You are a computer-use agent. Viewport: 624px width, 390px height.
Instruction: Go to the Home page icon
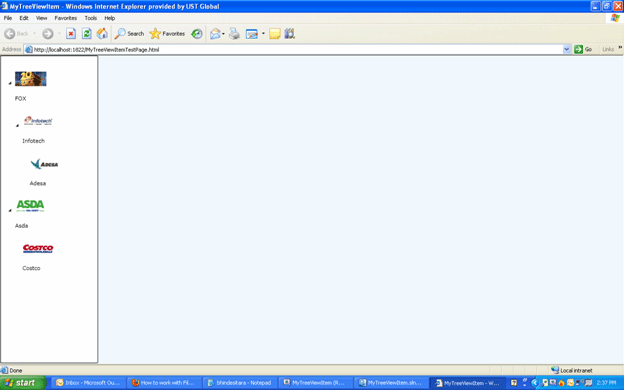tap(102, 34)
